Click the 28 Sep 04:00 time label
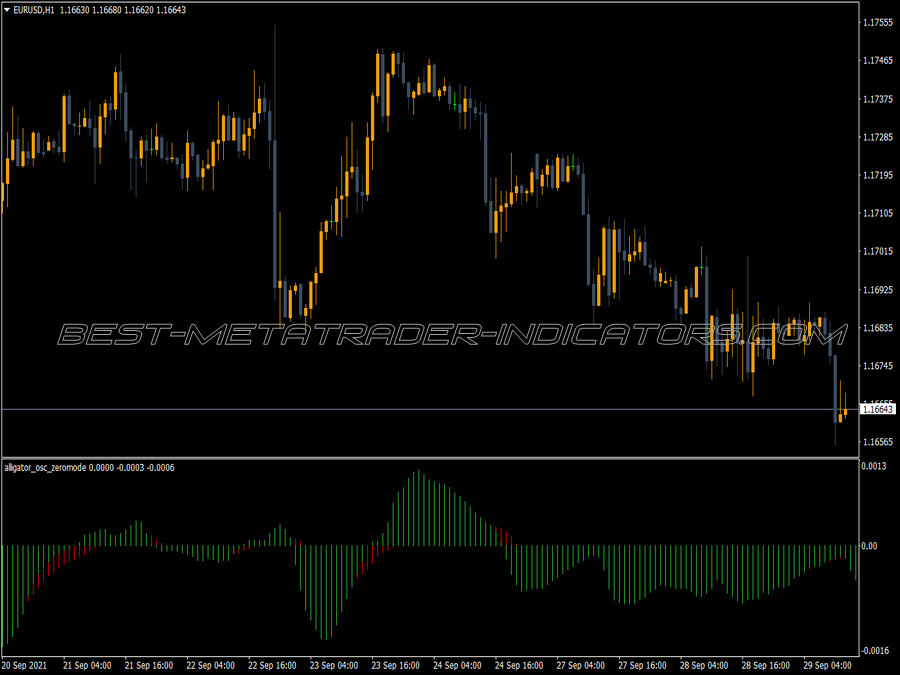The image size is (900, 675). click(x=704, y=665)
